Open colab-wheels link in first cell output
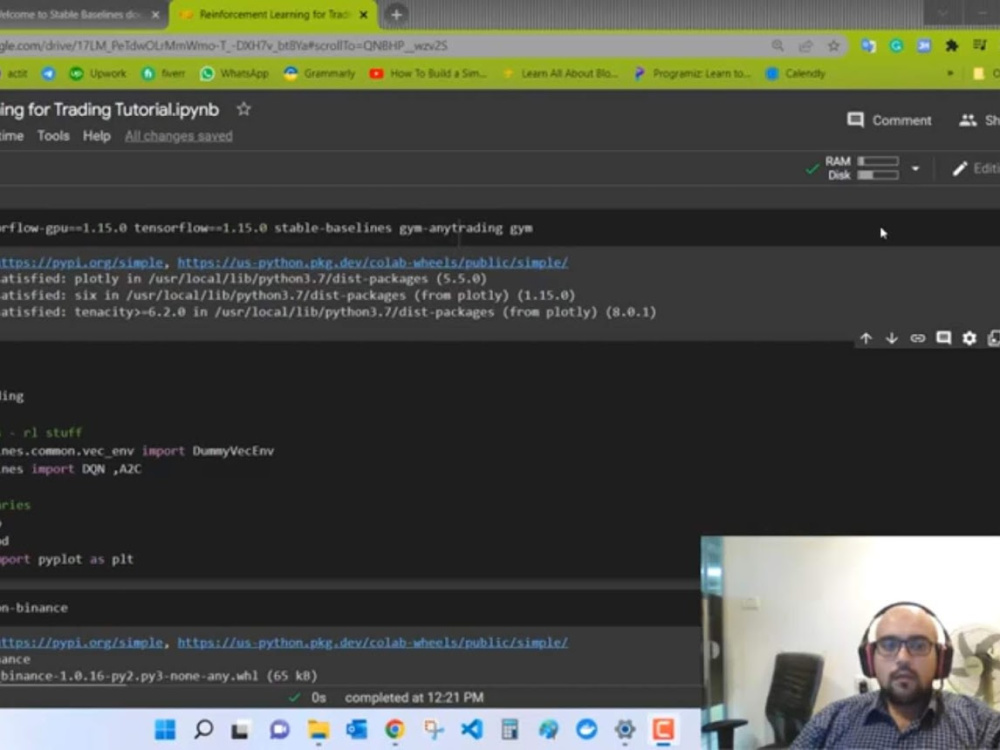Image resolution: width=1000 pixels, height=750 pixels. click(372, 262)
